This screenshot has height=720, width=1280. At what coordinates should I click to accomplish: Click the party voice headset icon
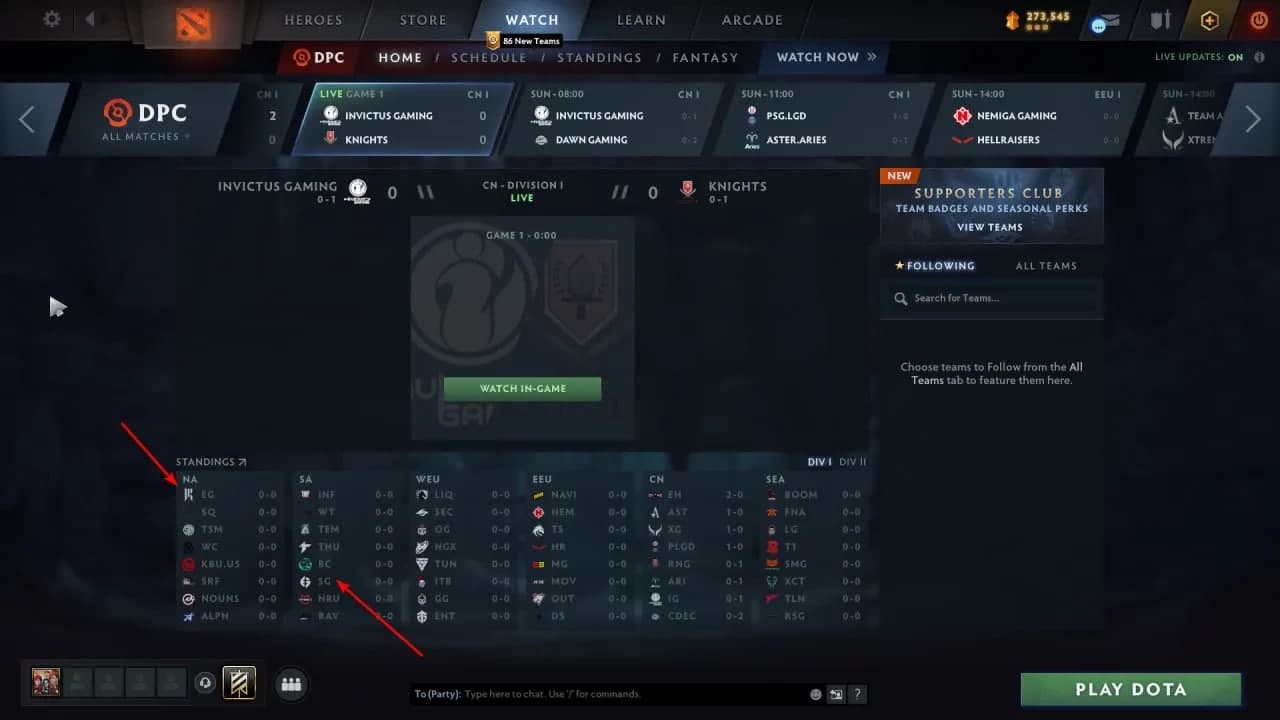point(205,683)
